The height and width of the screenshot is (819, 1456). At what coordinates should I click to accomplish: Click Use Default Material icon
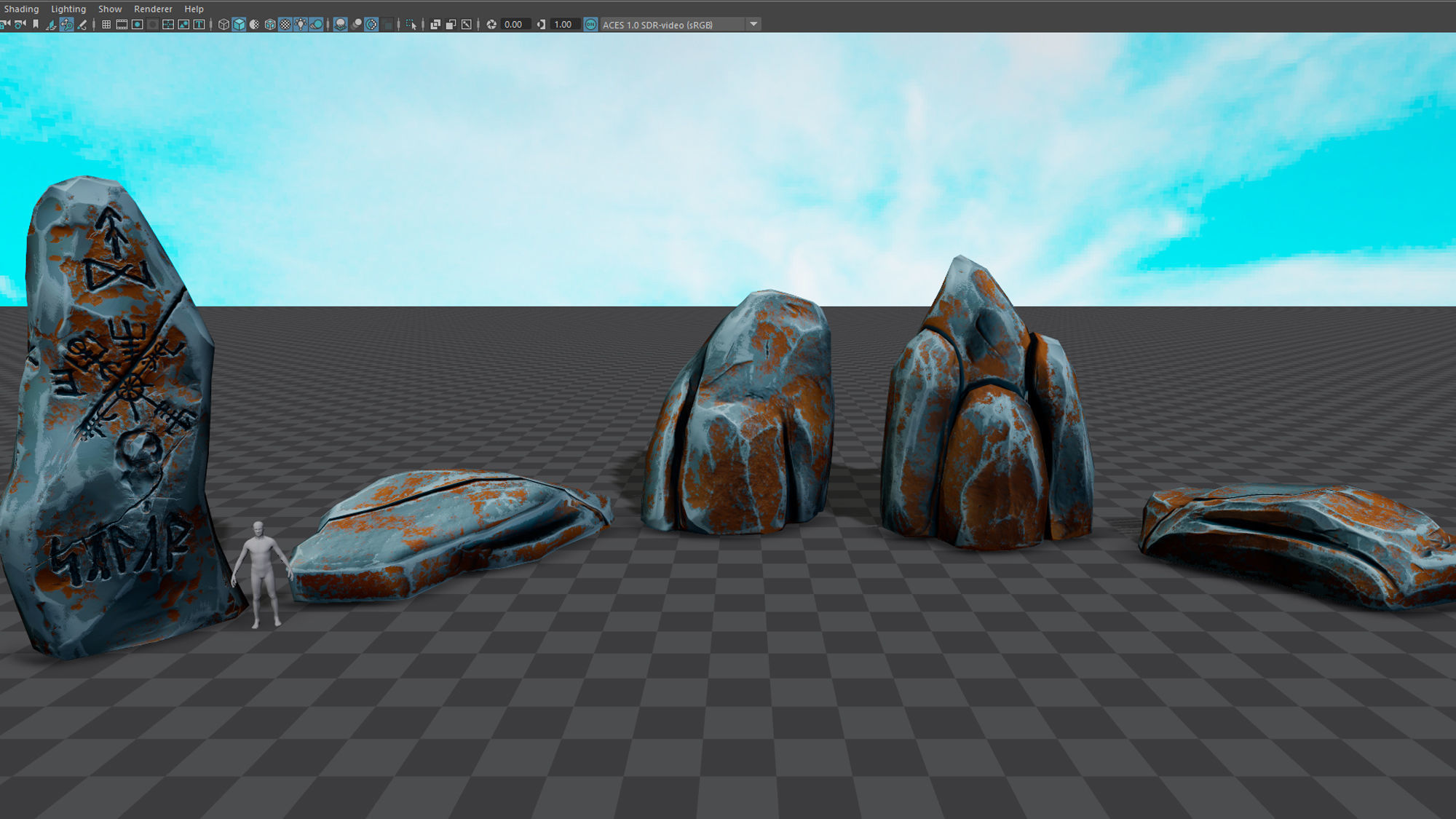point(254,24)
